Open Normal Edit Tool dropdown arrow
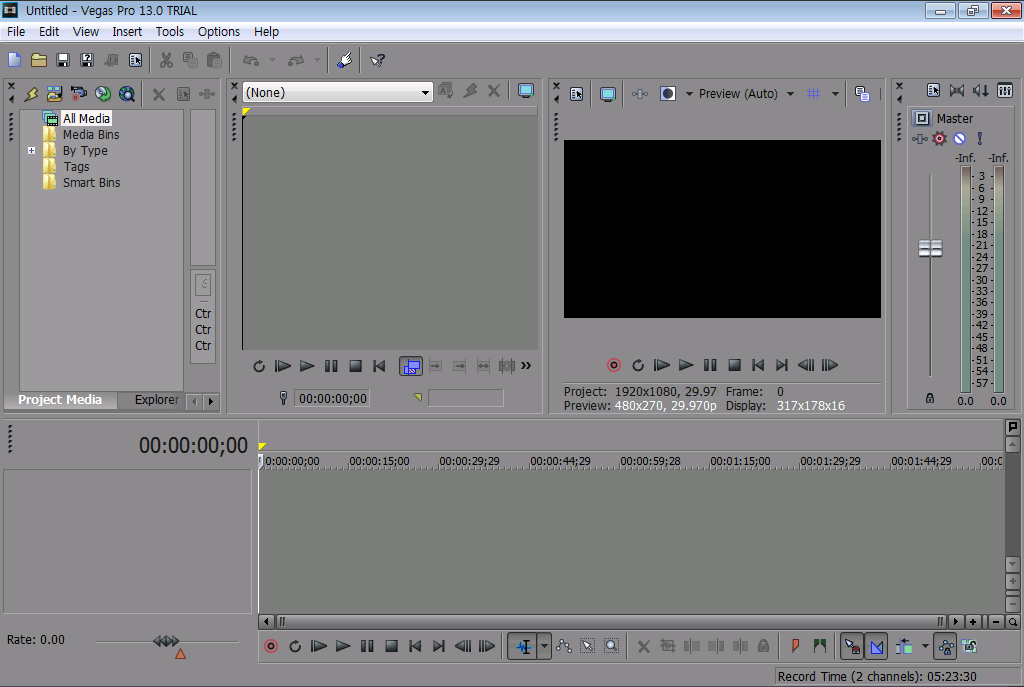This screenshot has width=1024, height=687. (544, 647)
